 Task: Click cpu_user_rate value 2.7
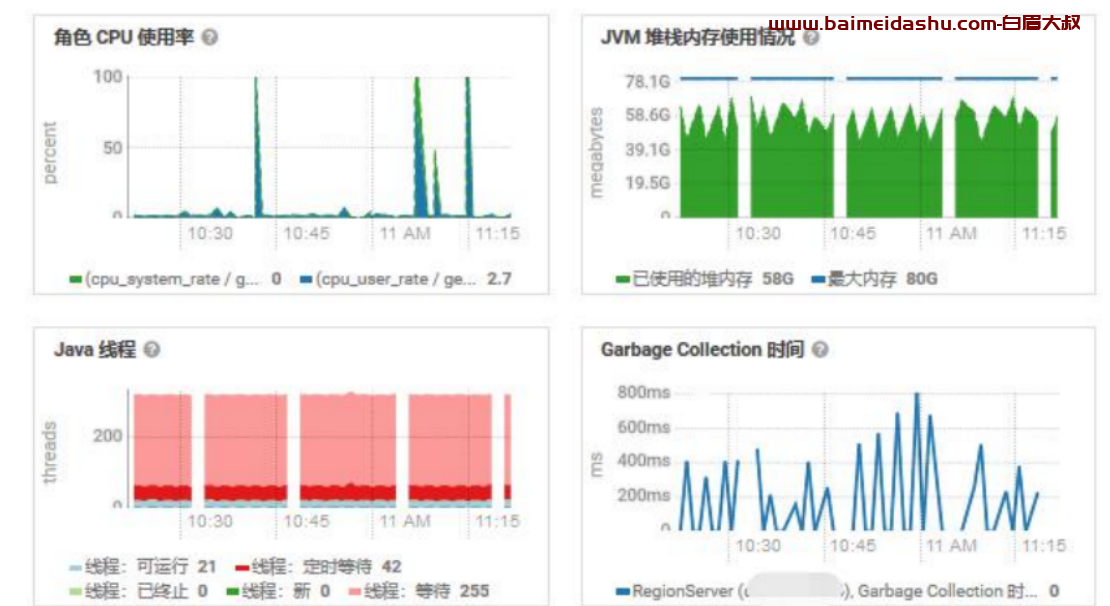point(499,280)
